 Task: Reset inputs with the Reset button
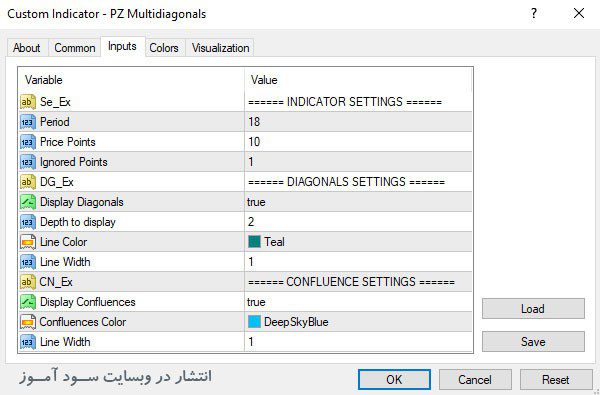[x=556, y=379]
